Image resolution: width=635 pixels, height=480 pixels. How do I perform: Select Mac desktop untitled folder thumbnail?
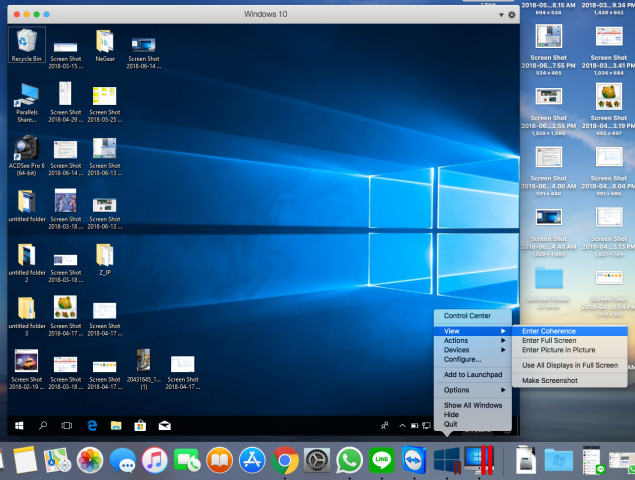(x=549, y=278)
